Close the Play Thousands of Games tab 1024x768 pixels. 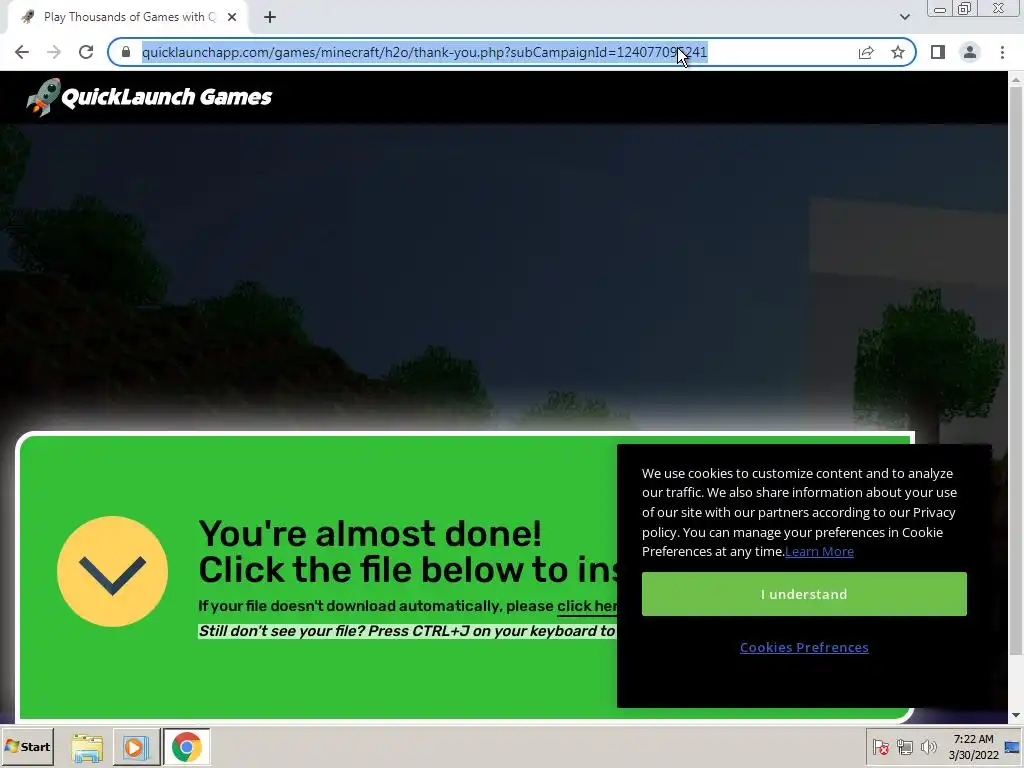pos(232,18)
